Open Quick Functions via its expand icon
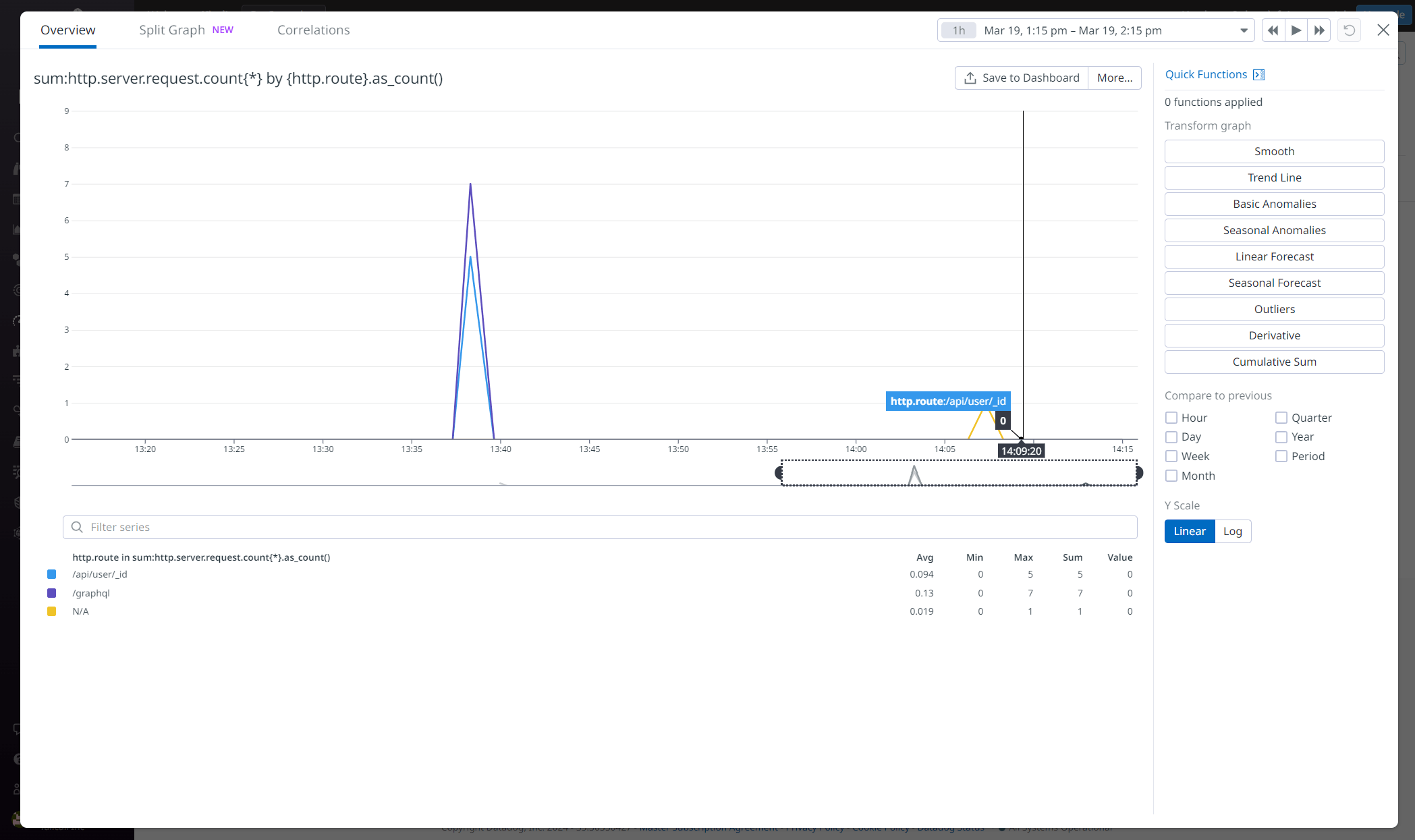1415x840 pixels. click(1258, 74)
